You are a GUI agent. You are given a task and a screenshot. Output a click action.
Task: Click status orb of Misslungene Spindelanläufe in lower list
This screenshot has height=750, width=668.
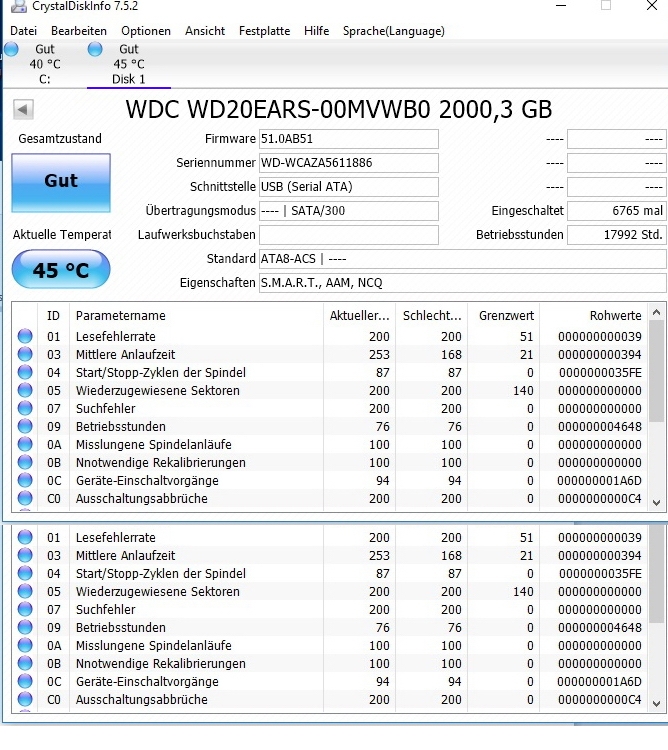click(x=25, y=646)
